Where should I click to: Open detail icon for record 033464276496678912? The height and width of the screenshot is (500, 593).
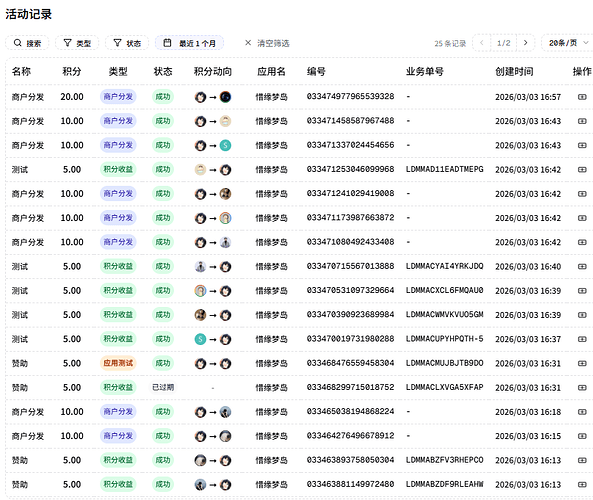click(x=582, y=436)
